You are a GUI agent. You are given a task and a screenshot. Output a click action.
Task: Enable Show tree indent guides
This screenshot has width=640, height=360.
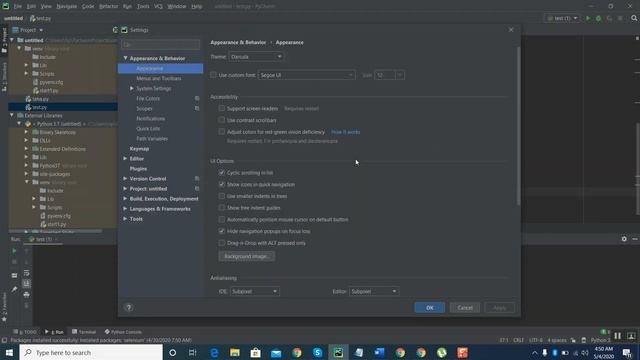click(x=222, y=208)
